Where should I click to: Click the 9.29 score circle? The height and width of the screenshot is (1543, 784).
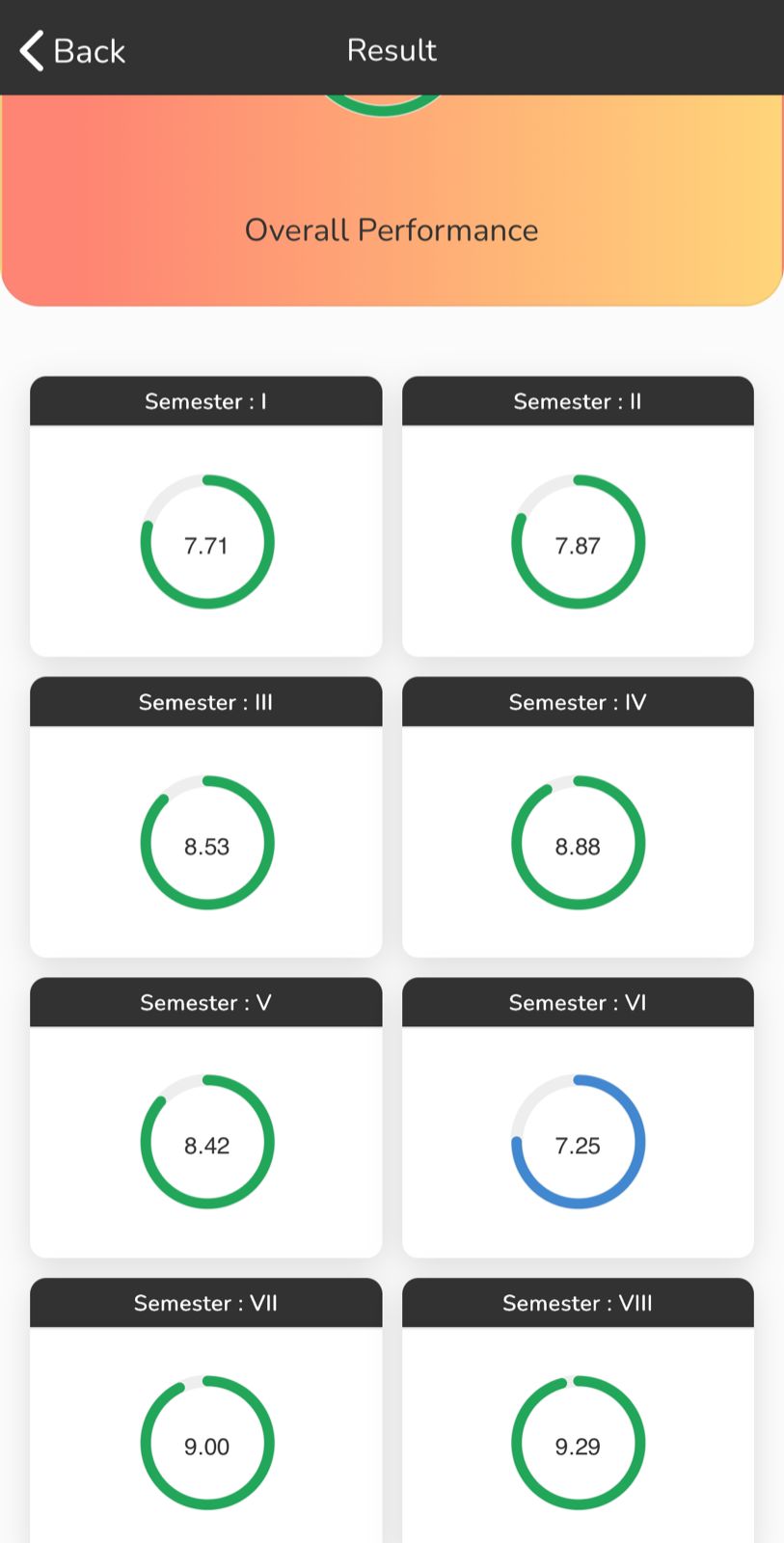click(x=578, y=1444)
